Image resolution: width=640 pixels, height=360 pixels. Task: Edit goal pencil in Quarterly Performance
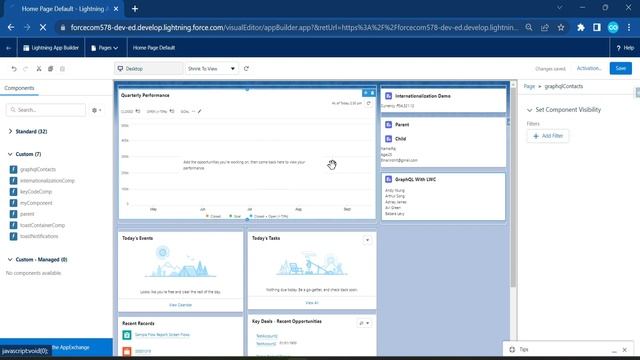point(200,111)
